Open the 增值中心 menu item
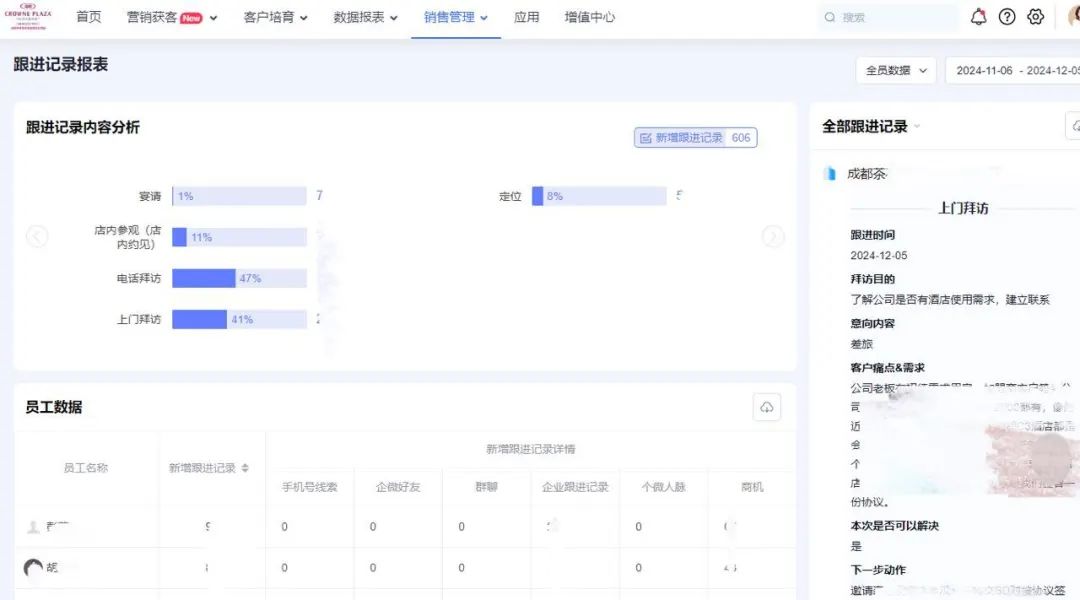Viewport: 1080px width, 600px height. 590,17
